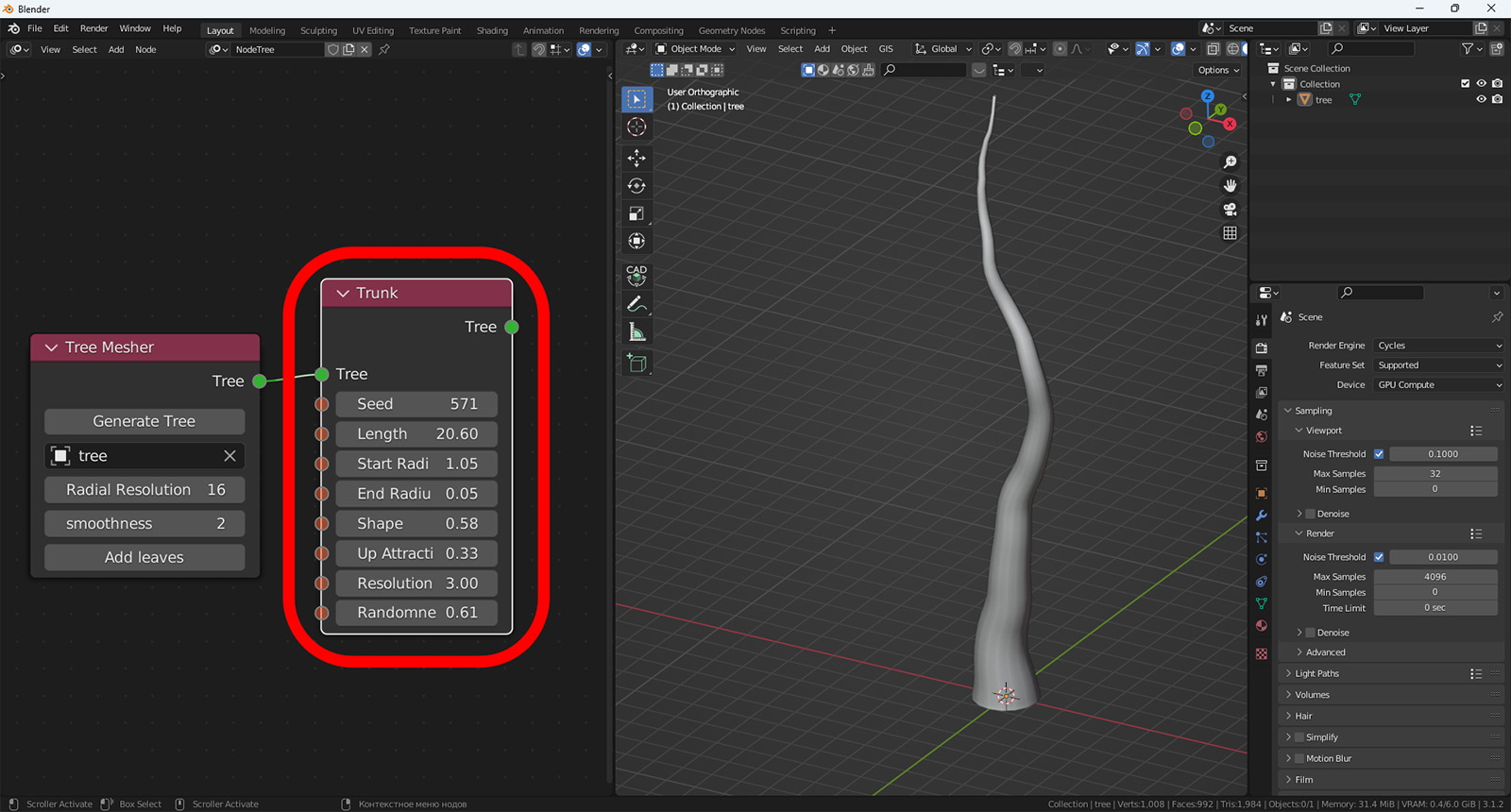The image size is (1511, 812).
Task: Open the Render menu
Action: point(93,28)
